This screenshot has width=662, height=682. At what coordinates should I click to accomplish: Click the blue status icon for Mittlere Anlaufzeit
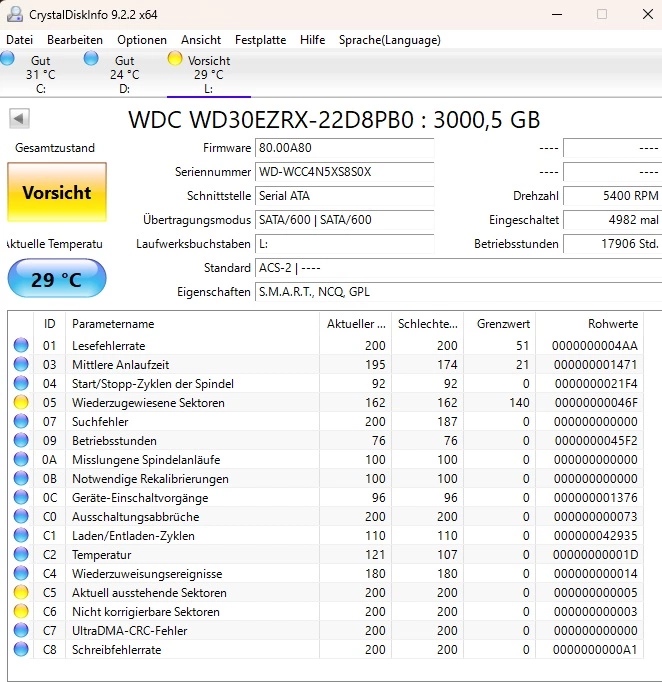point(21,364)
